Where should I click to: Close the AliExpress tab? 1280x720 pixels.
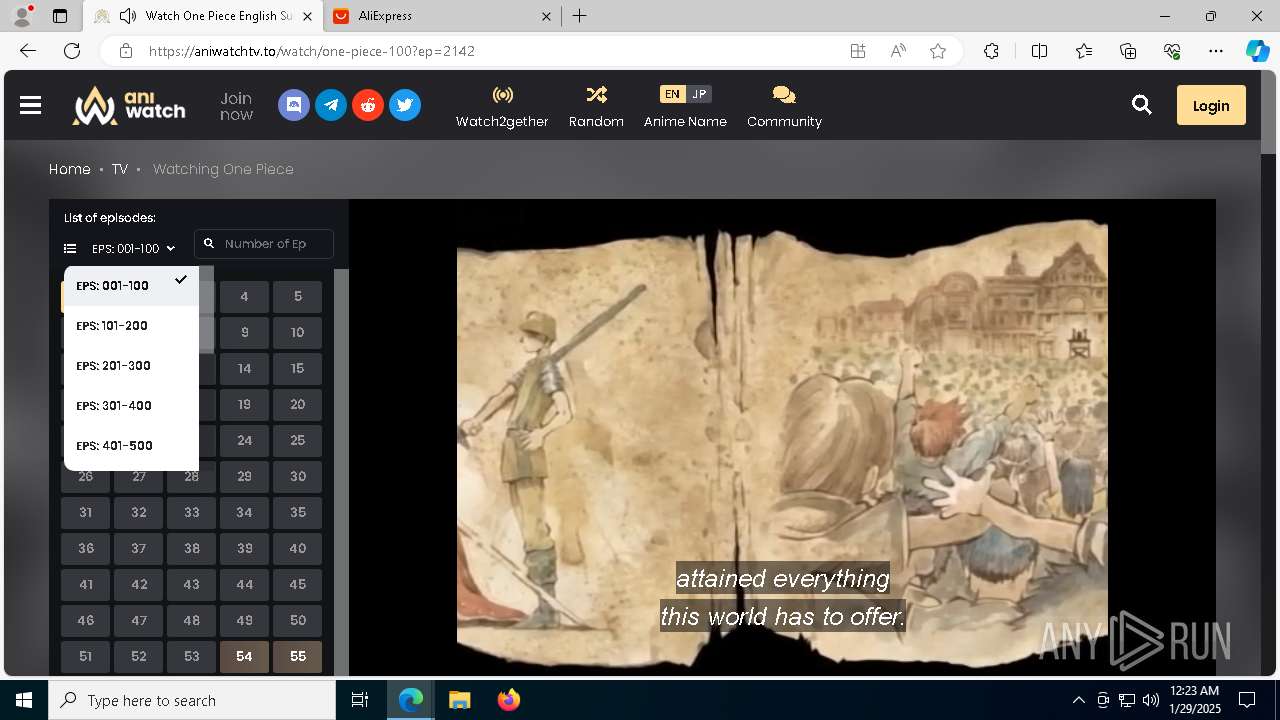click(546, 16)
